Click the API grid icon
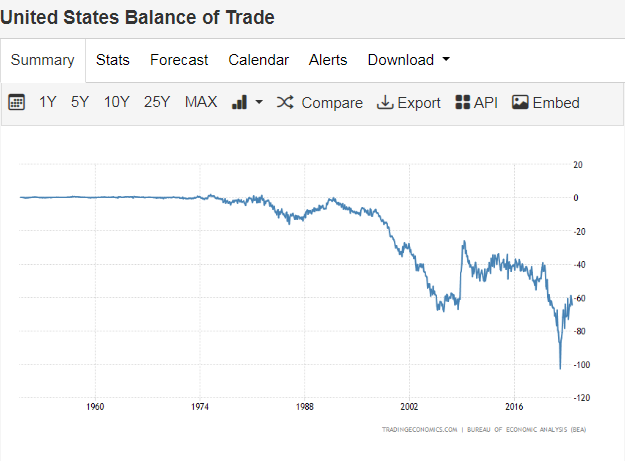The width and height of the screenshot is (625, 461). click(462, 102)
